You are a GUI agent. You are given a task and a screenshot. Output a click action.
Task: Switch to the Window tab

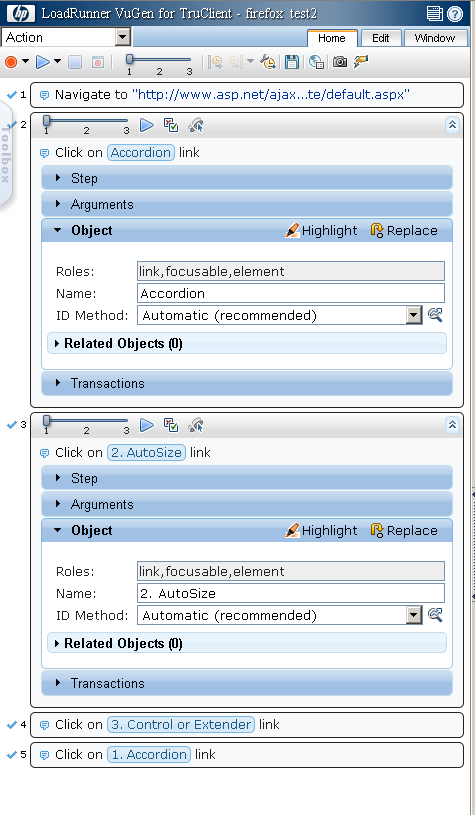tap(434, 38)
